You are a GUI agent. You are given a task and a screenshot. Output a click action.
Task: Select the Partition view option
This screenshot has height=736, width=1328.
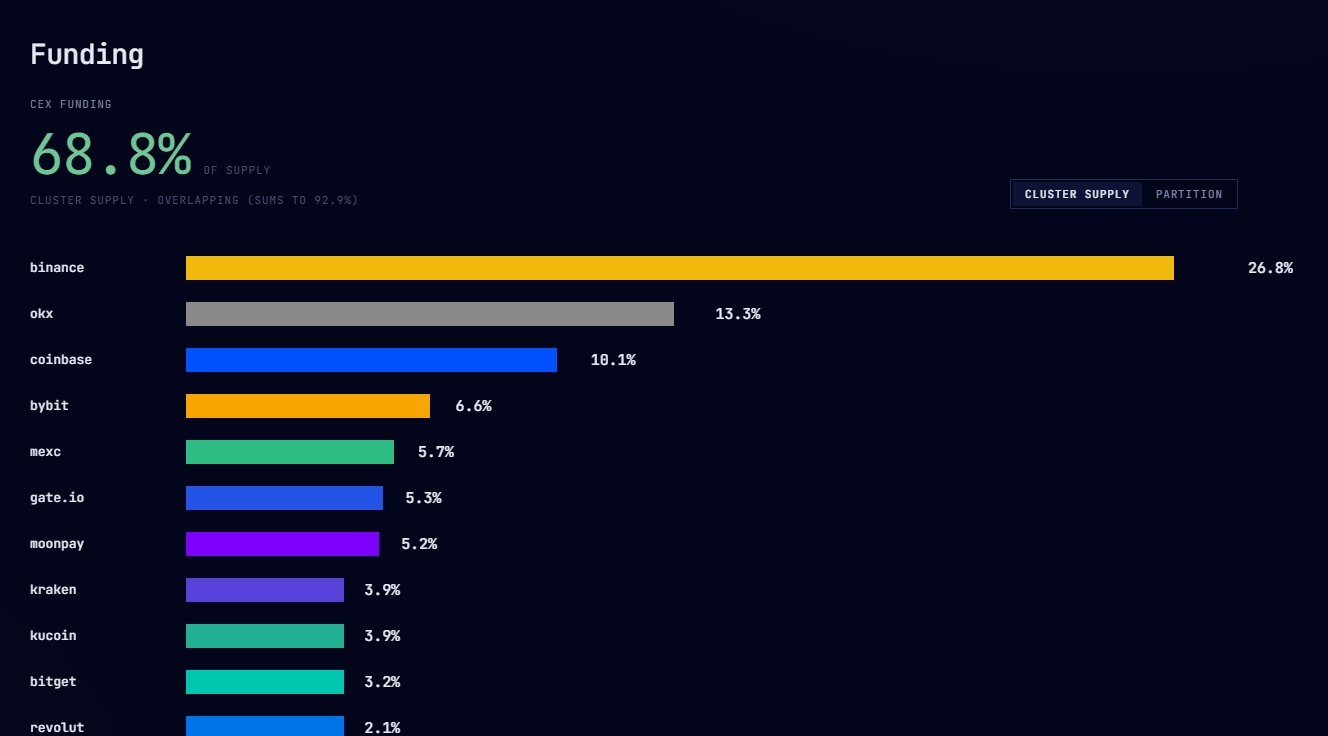coord(1189,194)
